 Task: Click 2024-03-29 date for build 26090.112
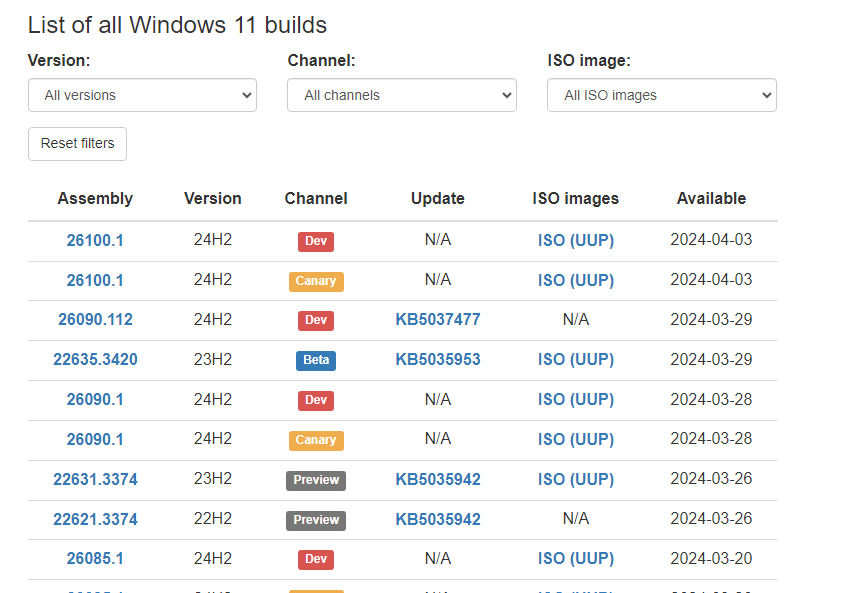point(711,319)
